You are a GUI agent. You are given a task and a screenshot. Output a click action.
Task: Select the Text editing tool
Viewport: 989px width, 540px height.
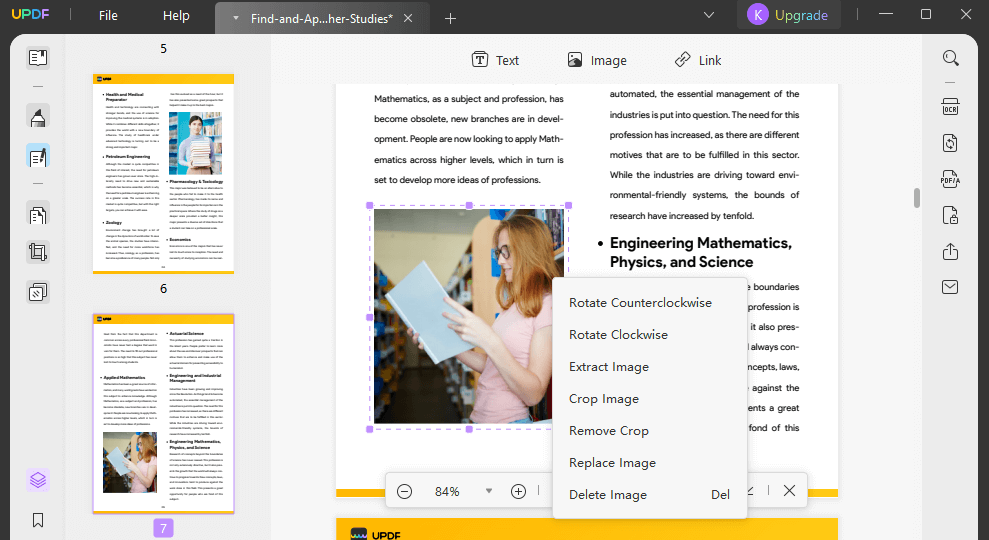click(495, 60)
